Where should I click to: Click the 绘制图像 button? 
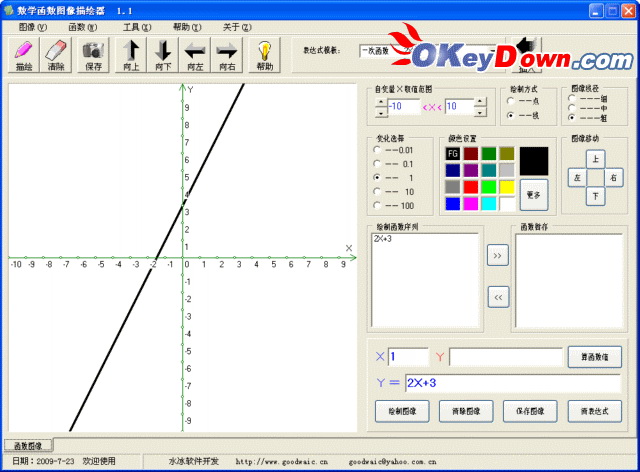pos(402,411)
